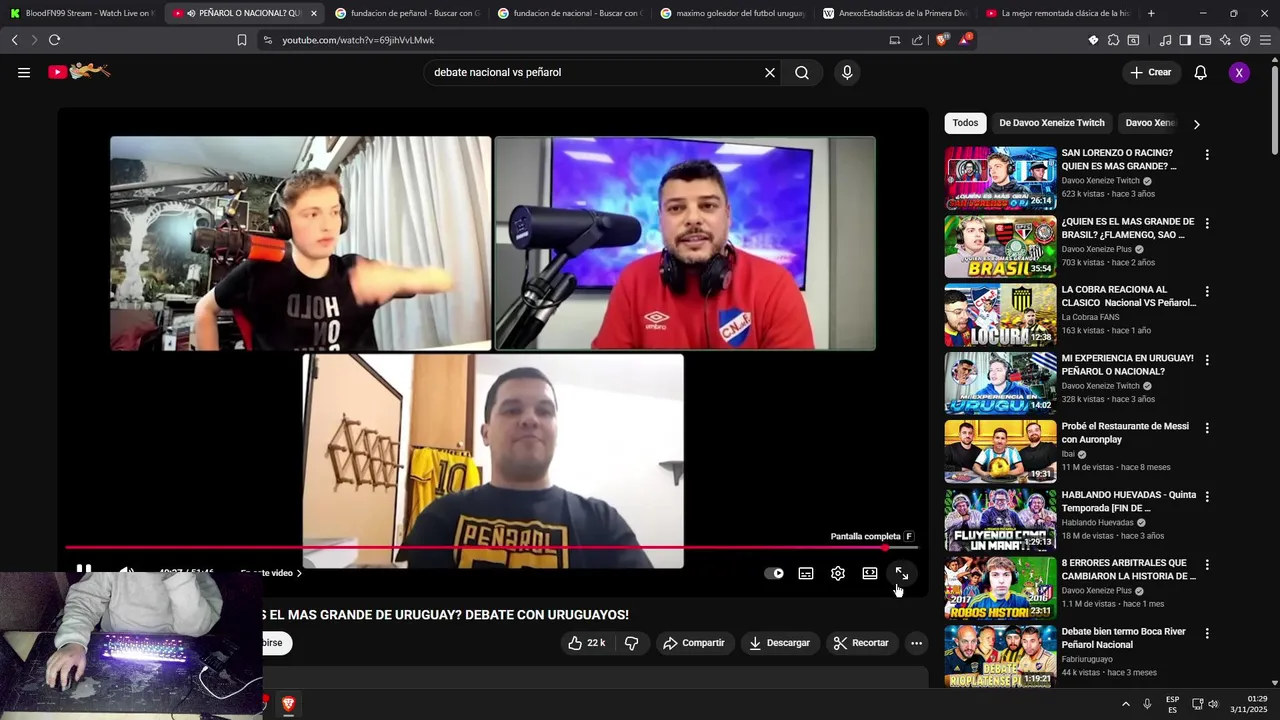The height and width of the screenshot is (720, 1280).
Task: Open SAN LORENZO O RACING video thumbnail
Action: coord(1000,178)
